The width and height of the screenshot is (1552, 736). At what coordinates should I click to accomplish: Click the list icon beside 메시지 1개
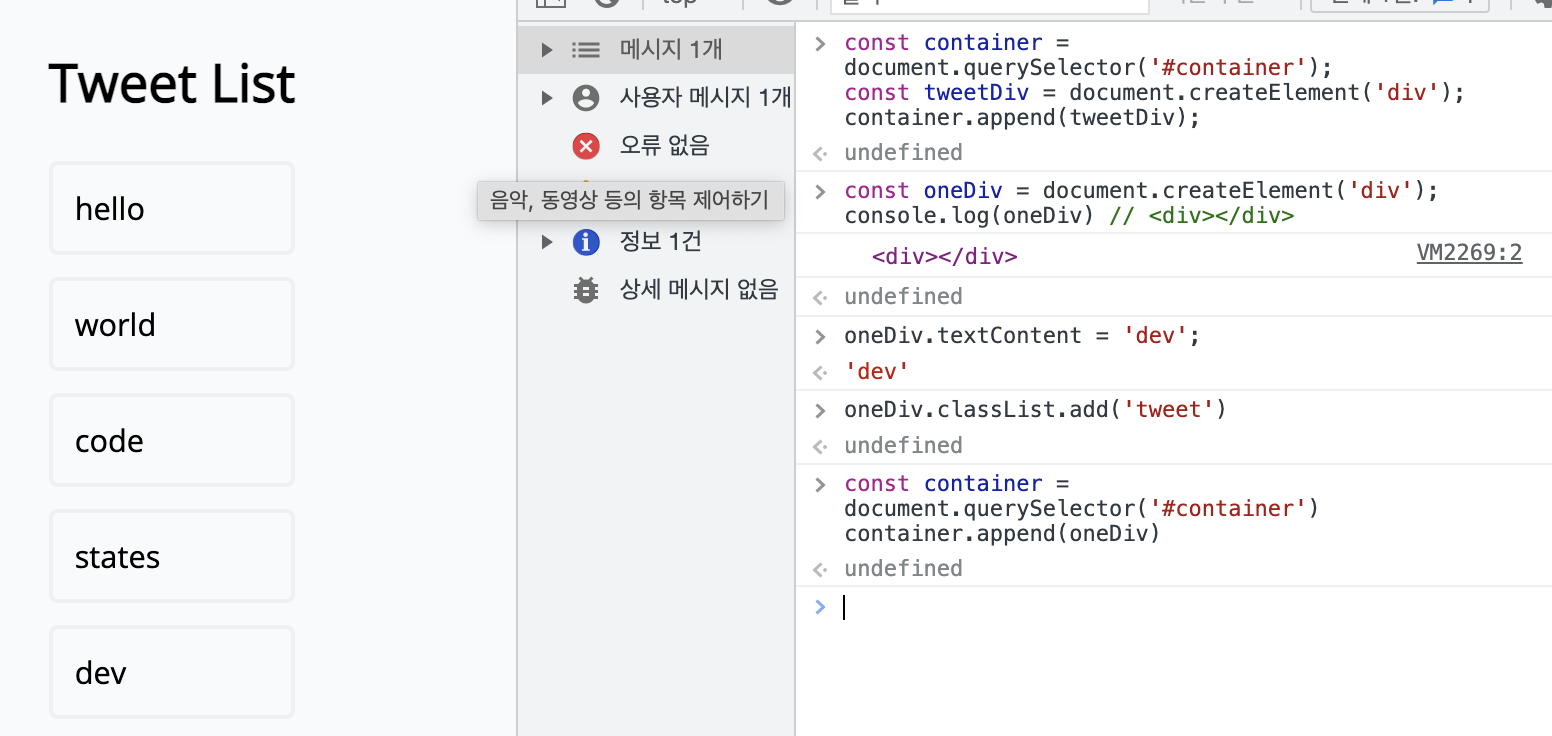coord(586,49)
